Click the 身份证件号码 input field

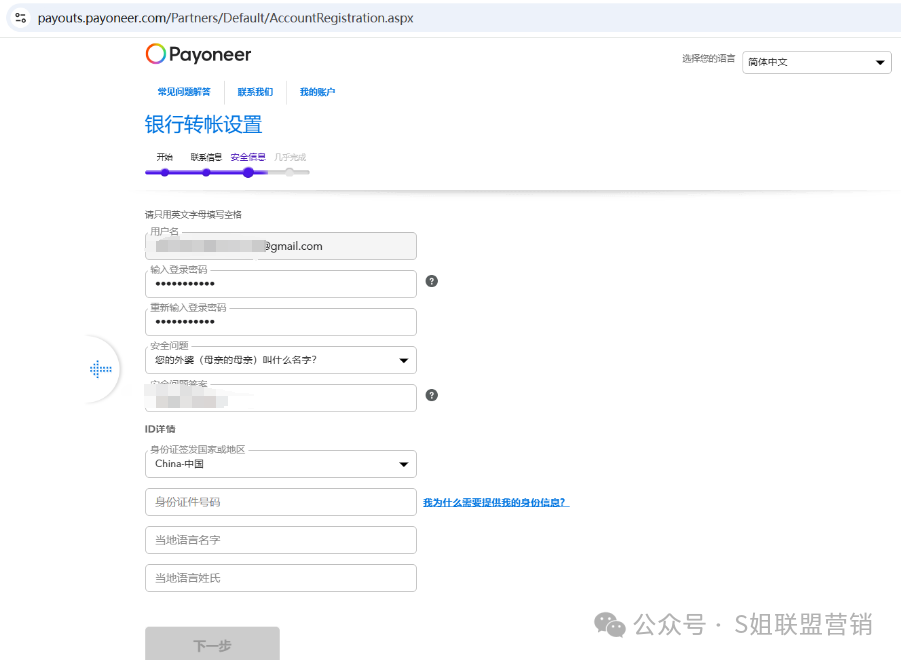click(281, 502)
